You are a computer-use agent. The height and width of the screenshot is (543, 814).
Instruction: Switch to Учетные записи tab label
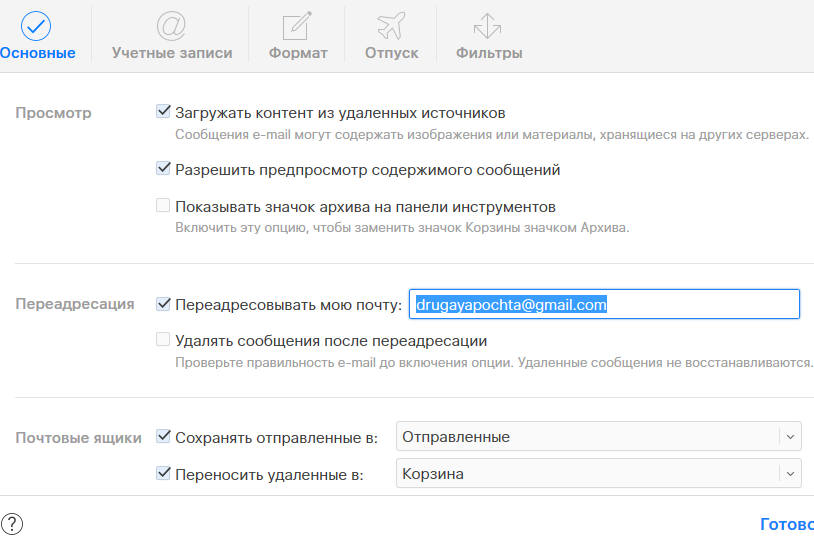click(171, 53)
